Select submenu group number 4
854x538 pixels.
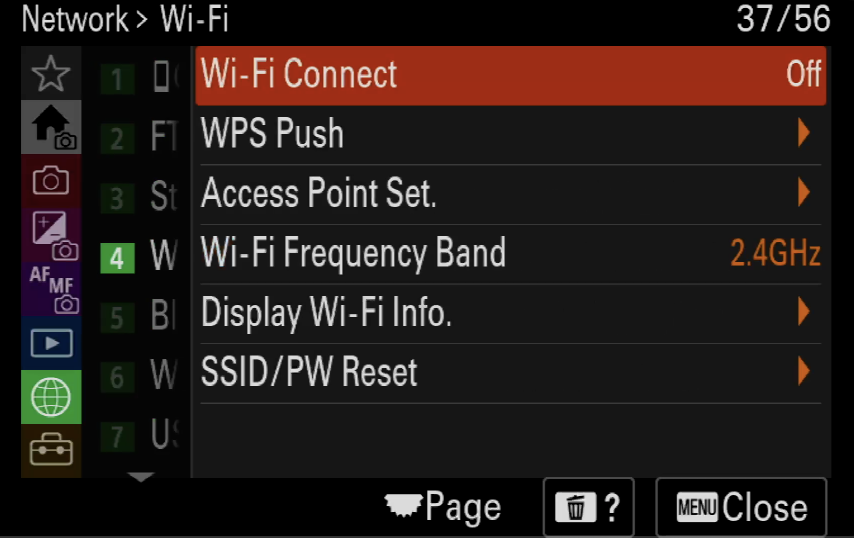[x=117, y=258]
